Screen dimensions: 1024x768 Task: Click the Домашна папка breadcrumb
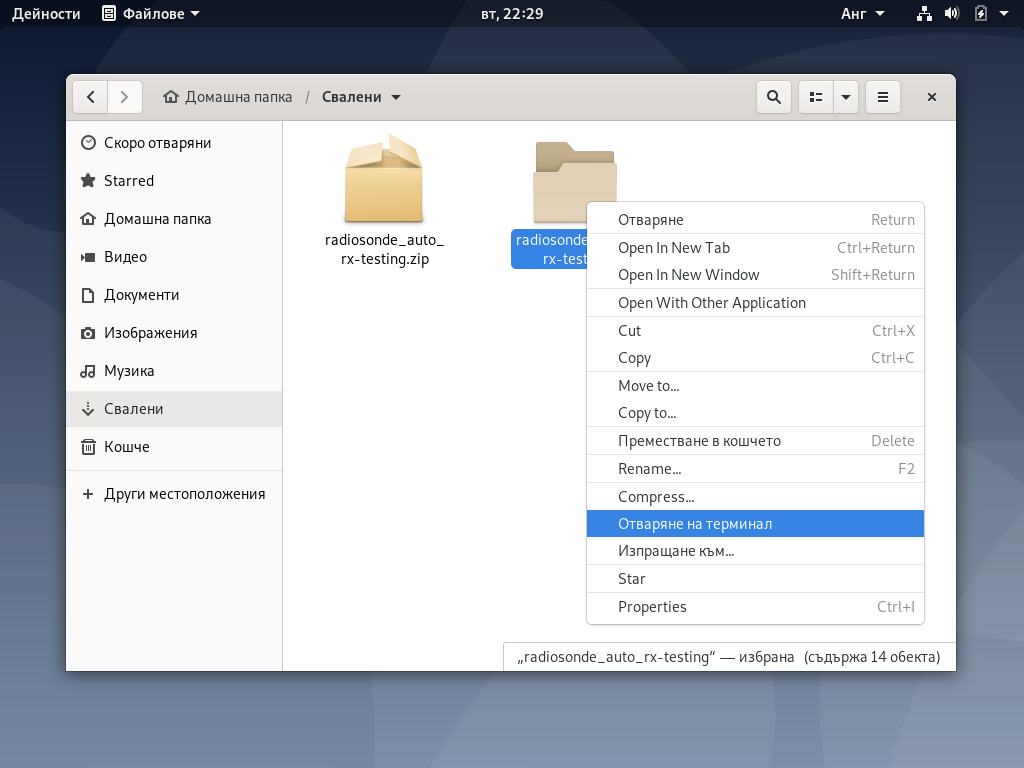227,97
